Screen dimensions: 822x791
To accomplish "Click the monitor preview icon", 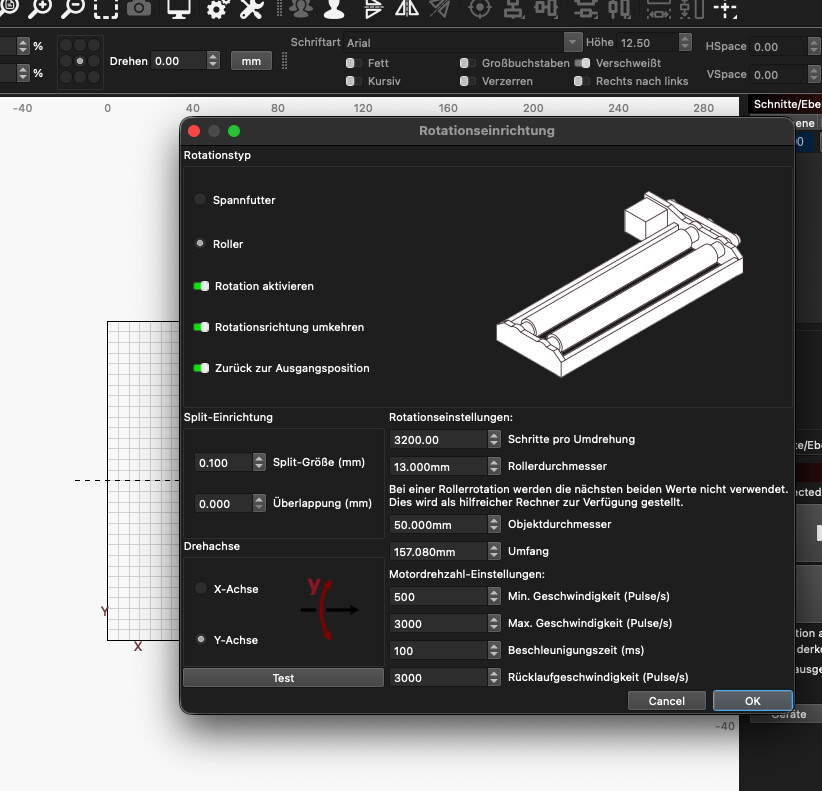I will 179,9.
